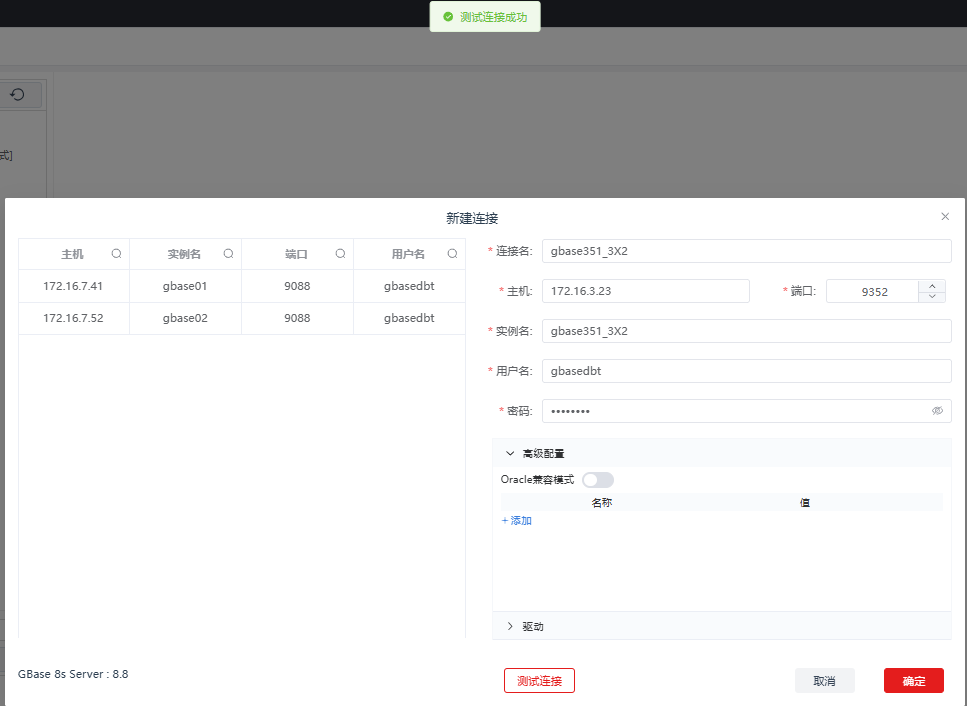
Task: Decrease port number with down arrow
Action: click(x=932, y=296)
